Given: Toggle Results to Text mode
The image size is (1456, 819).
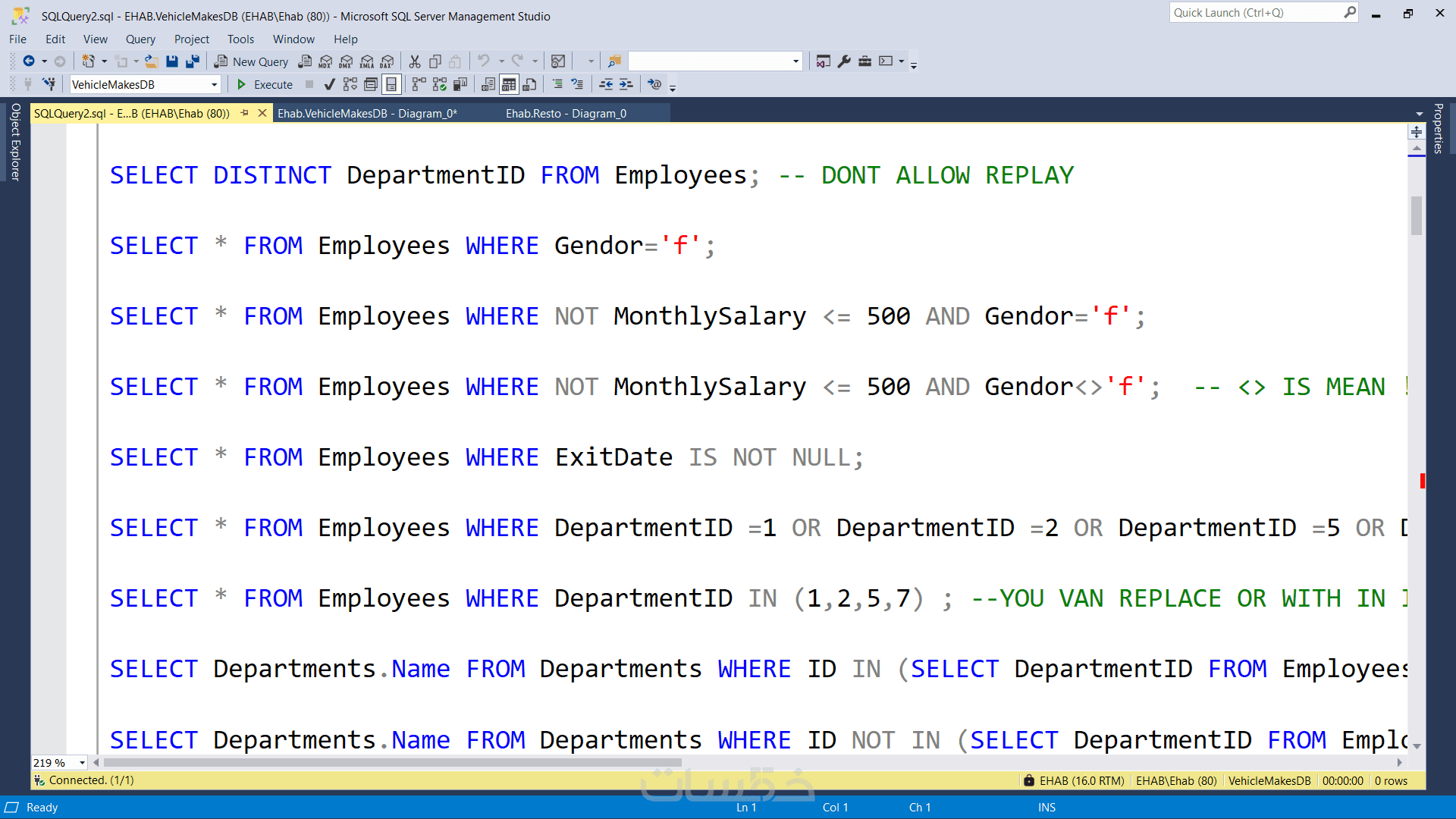Looking at the screenshot, I should click(x=488, y=84).
